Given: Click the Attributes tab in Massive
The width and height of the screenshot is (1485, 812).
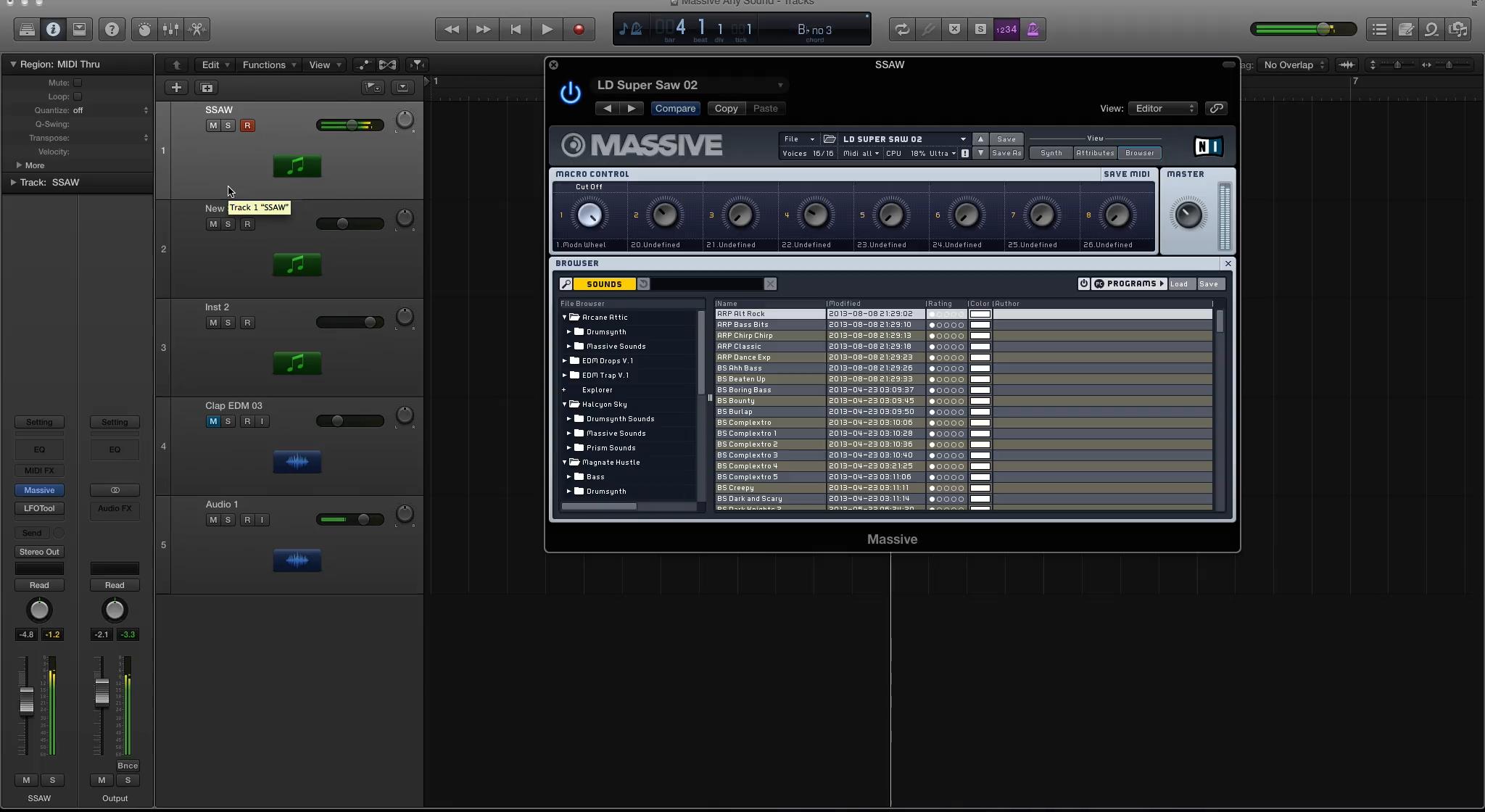Looking at the screenshot, I should pyautogui.click(x=1094, y=153).
